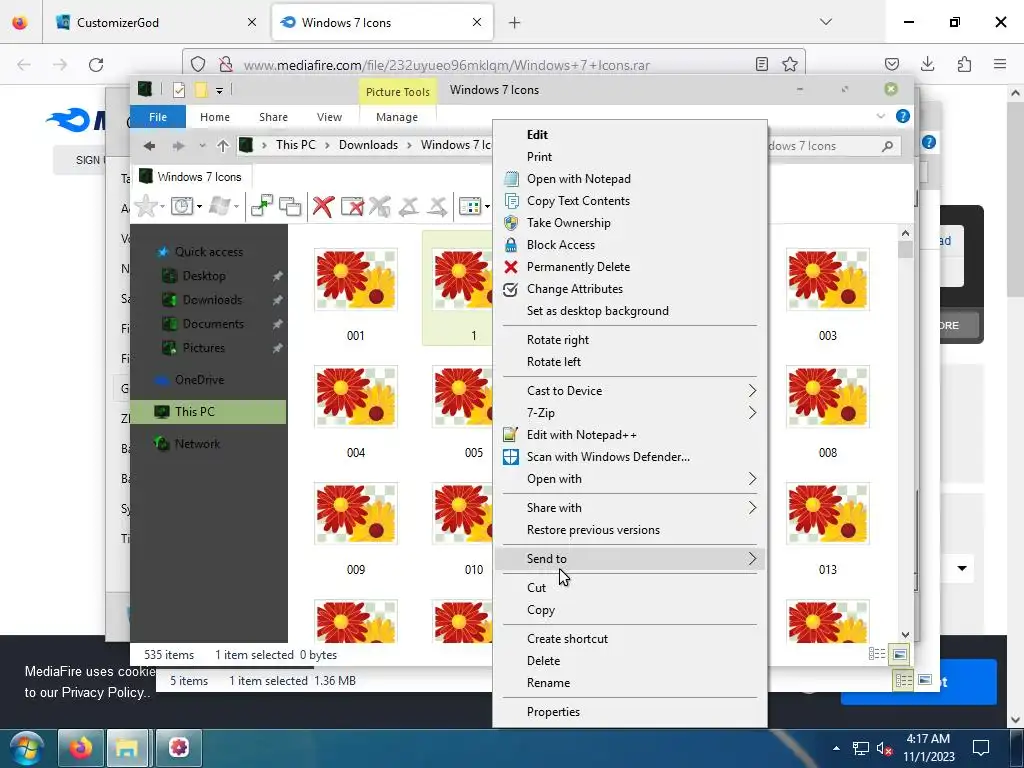Image resolution: width=1024 pixels, height=768 pixels.
Task: Click the overlapping windows clone tab icon
Action: click(x=290, y=206)
